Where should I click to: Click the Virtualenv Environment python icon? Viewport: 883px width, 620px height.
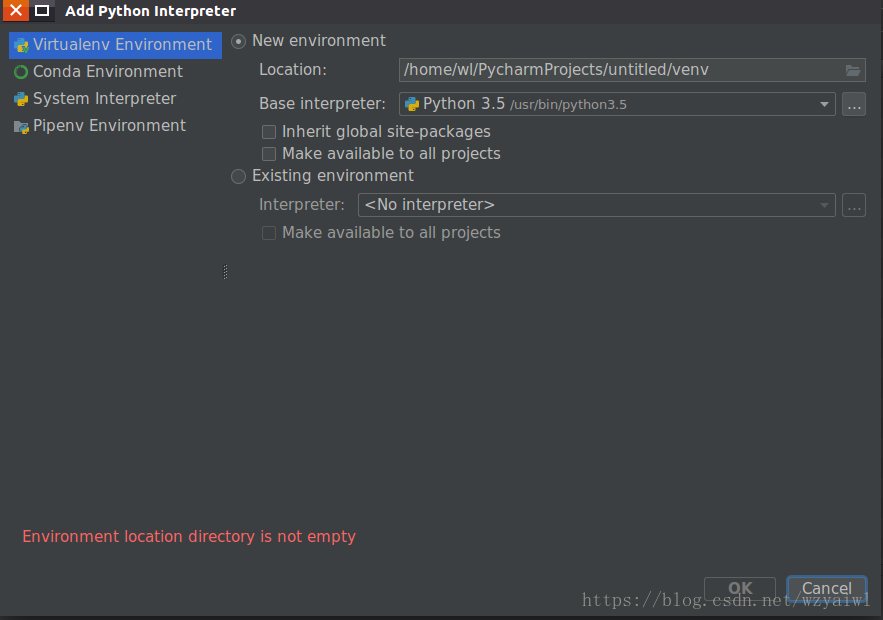pos(21,45)
